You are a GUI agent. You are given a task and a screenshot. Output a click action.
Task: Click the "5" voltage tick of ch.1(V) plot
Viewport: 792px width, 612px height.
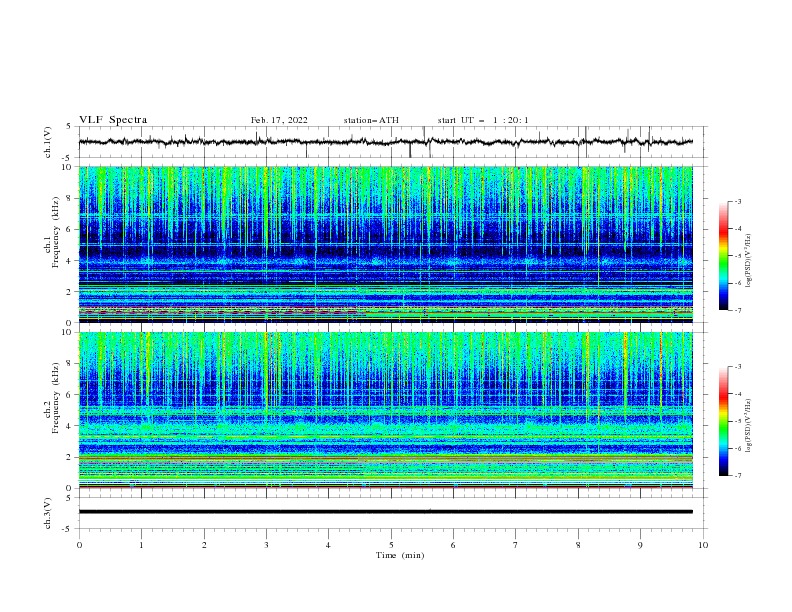(x=68, y=127)
